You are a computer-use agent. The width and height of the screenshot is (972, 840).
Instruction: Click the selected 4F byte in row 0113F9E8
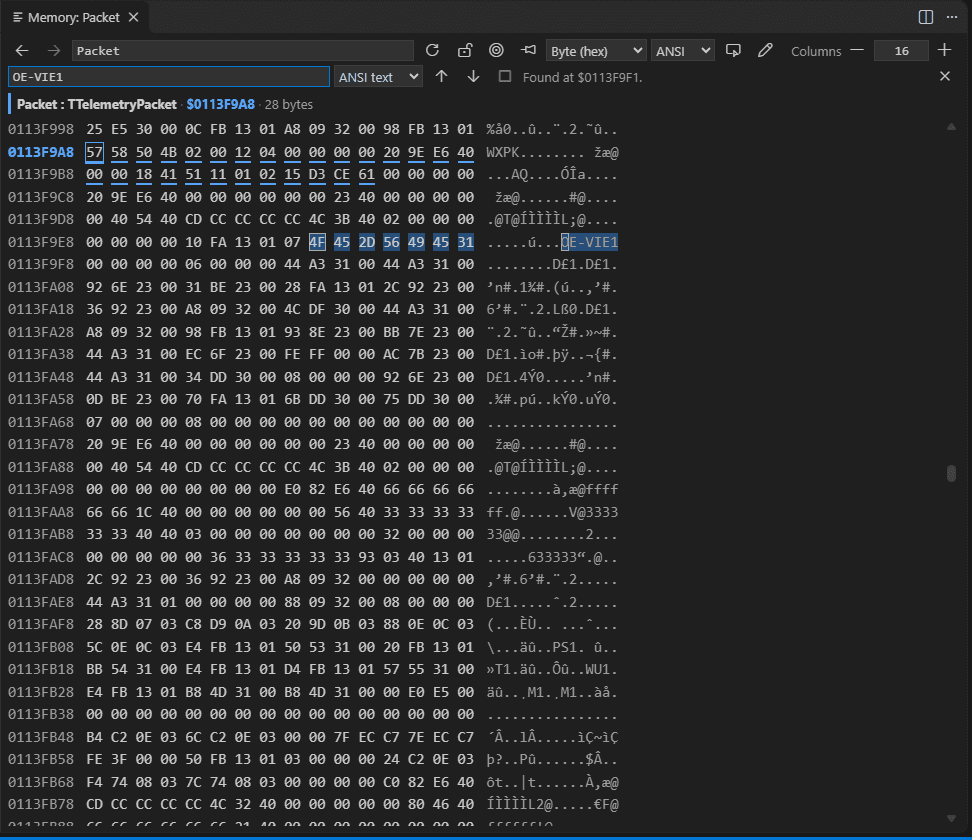click(317, 242)
